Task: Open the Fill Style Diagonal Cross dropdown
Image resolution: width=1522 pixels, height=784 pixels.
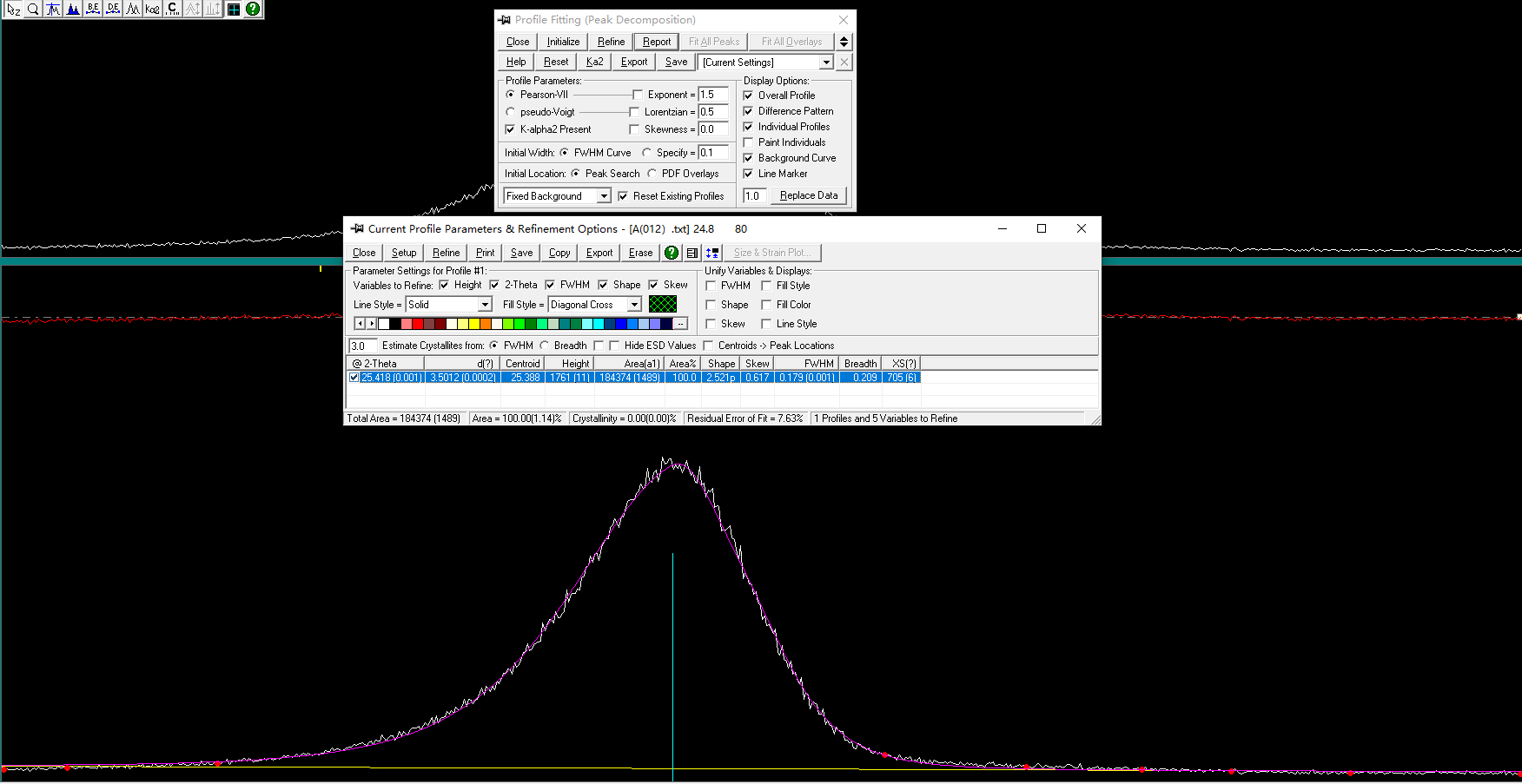Action: tap(634, 305)
